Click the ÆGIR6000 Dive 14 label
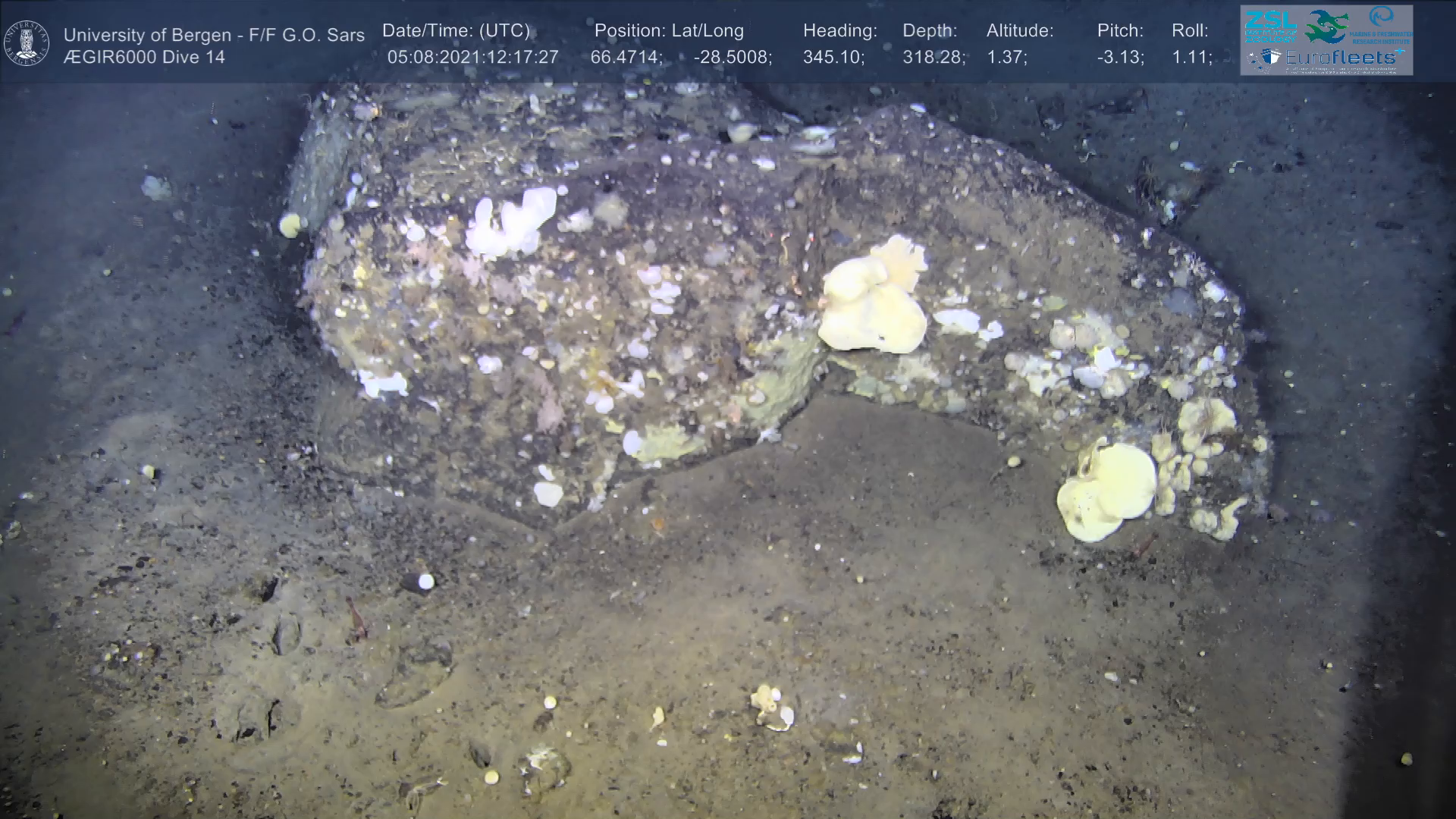Screen dimensions: 1456x819 (x=144, y=57)
